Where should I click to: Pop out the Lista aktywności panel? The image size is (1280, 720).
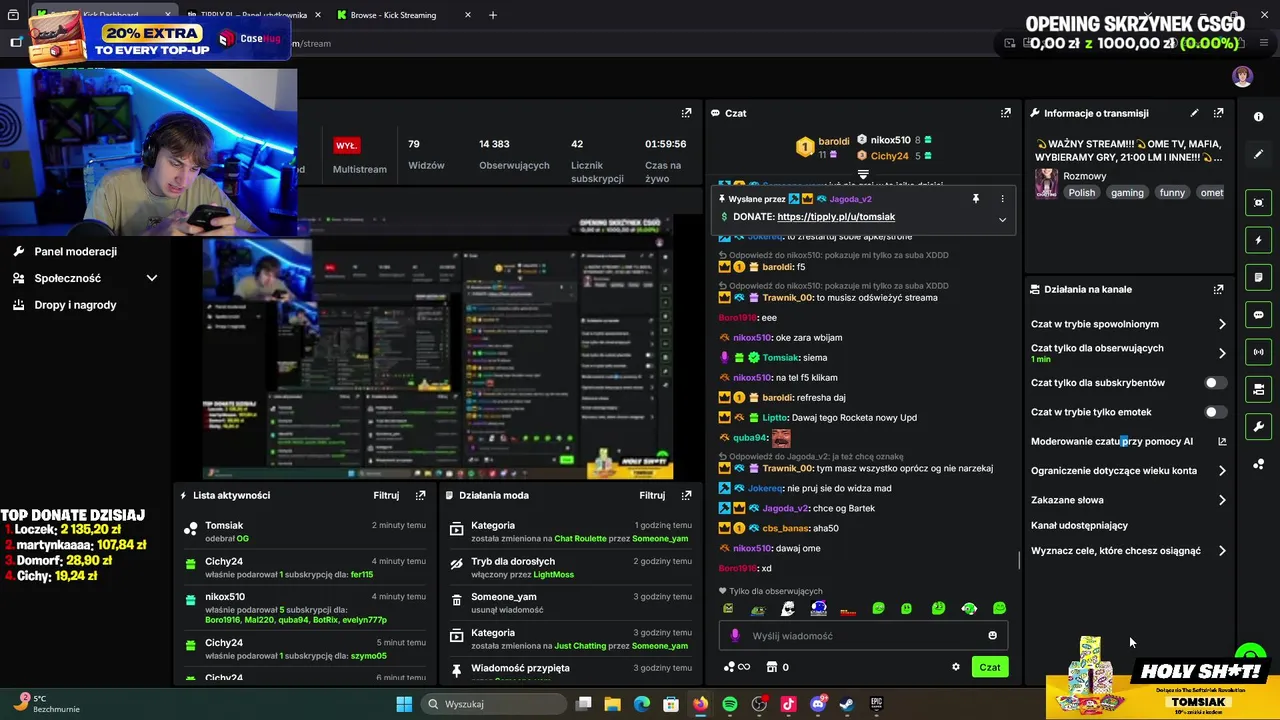tap(420, 495)
